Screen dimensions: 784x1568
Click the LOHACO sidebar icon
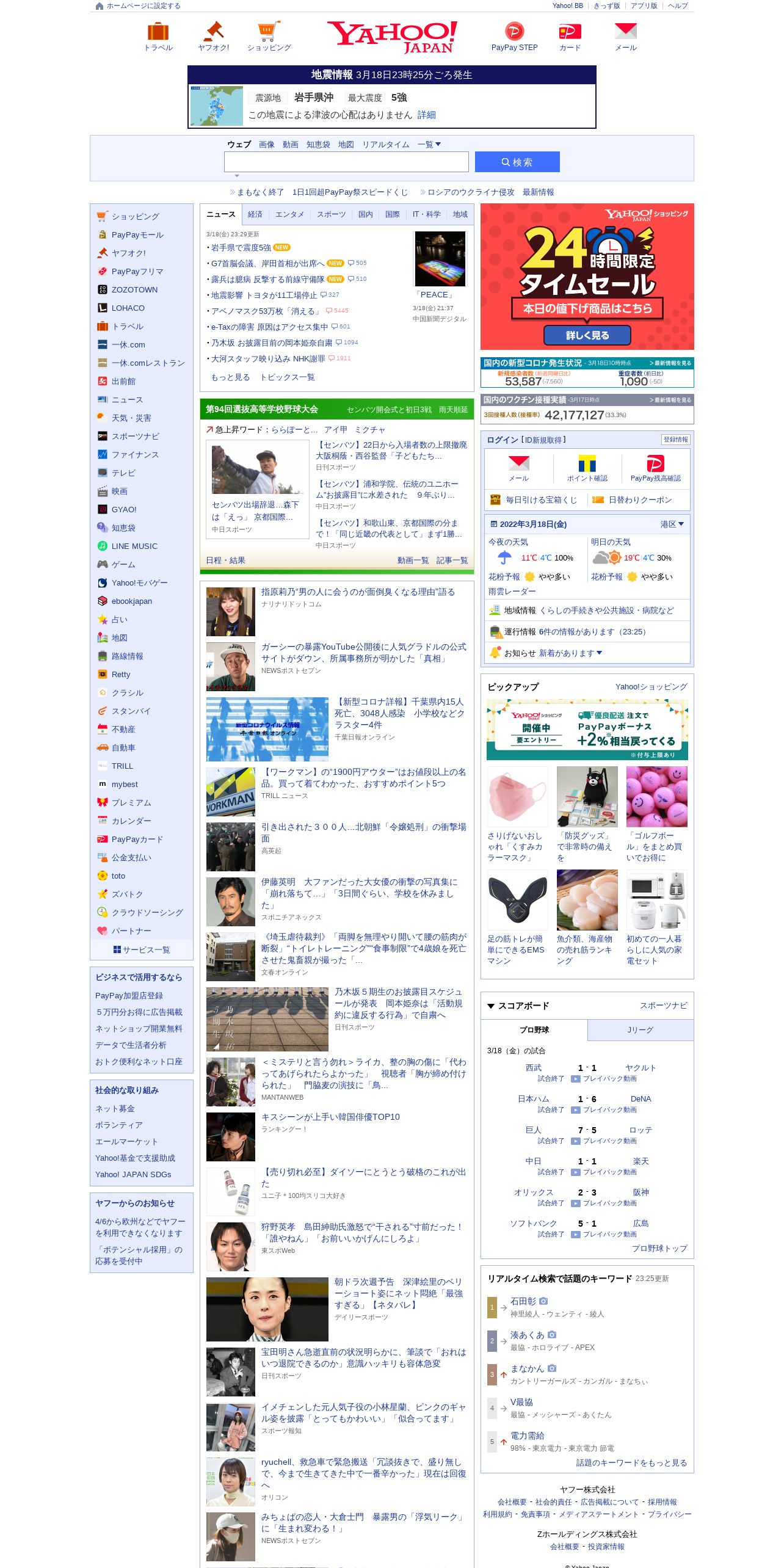[103, 308]
